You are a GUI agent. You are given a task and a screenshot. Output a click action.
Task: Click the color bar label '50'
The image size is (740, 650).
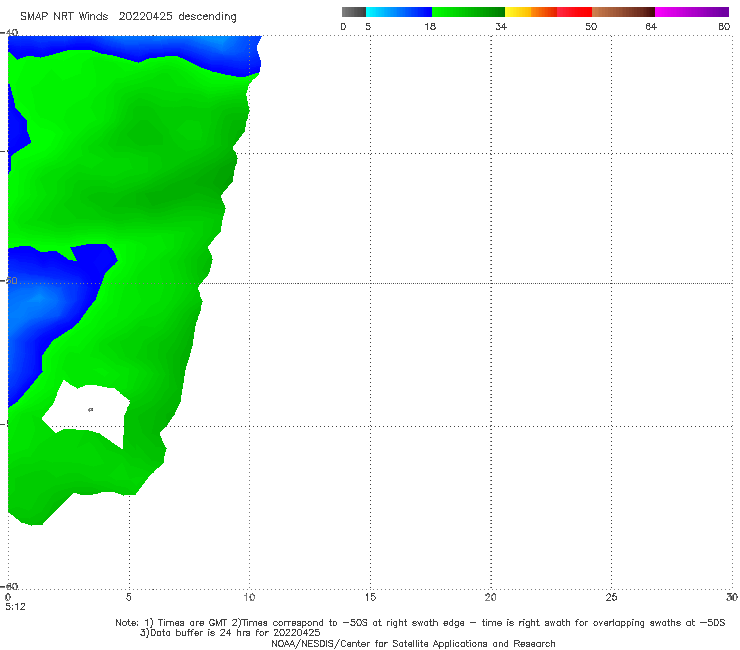tap(591, 27)
